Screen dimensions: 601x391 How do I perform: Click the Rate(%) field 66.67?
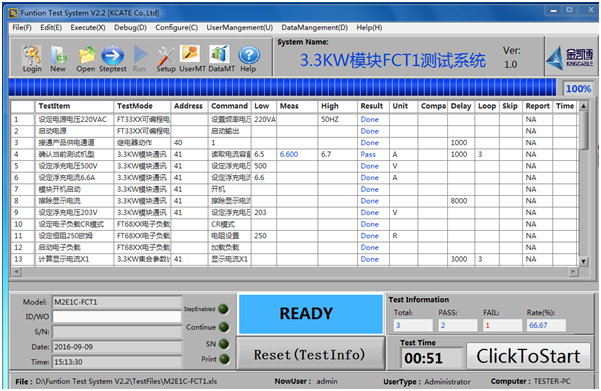coord(547,325)
